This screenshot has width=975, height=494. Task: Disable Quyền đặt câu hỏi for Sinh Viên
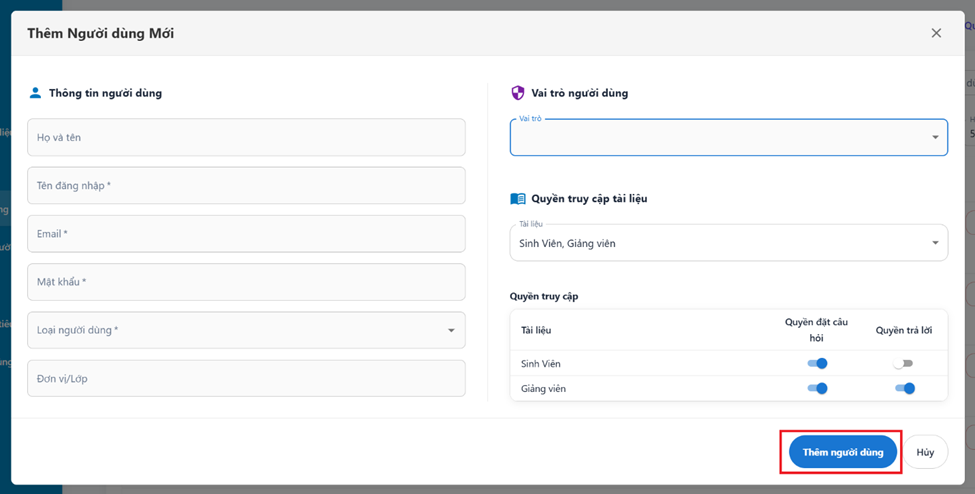(x=817, y=364)
